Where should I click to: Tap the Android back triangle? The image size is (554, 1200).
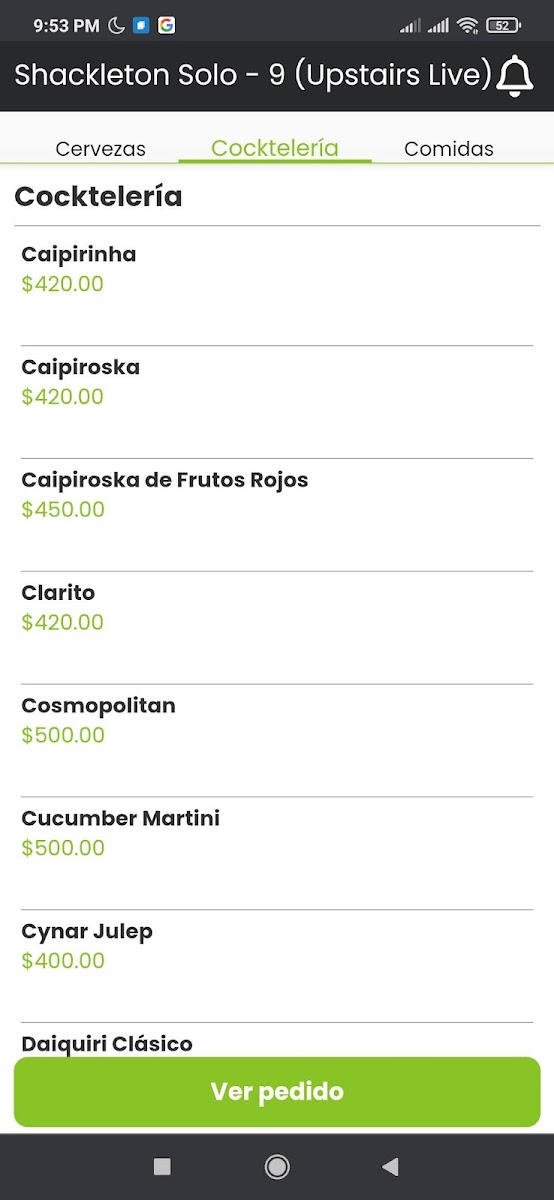coord(391,1166)
